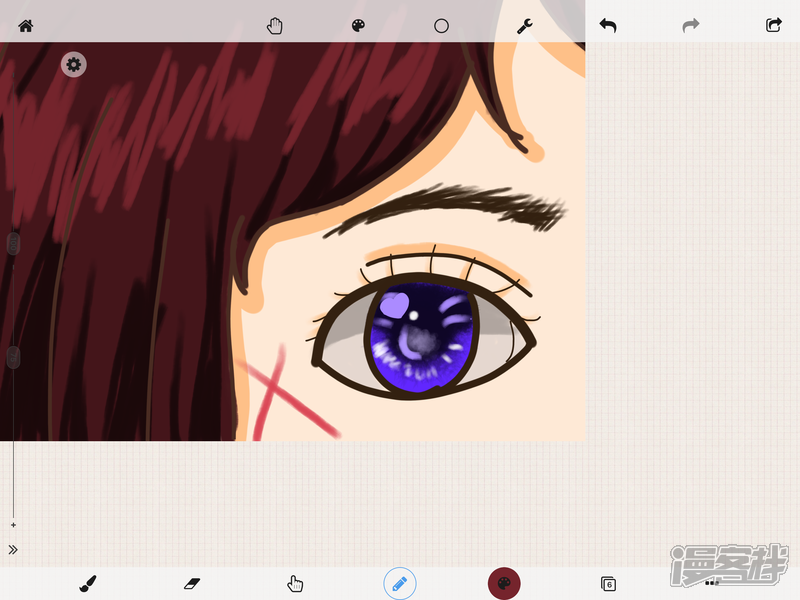This screenshot has height=600, width=800.
Task: Redo the undone stroke
Action: point(691,26)
